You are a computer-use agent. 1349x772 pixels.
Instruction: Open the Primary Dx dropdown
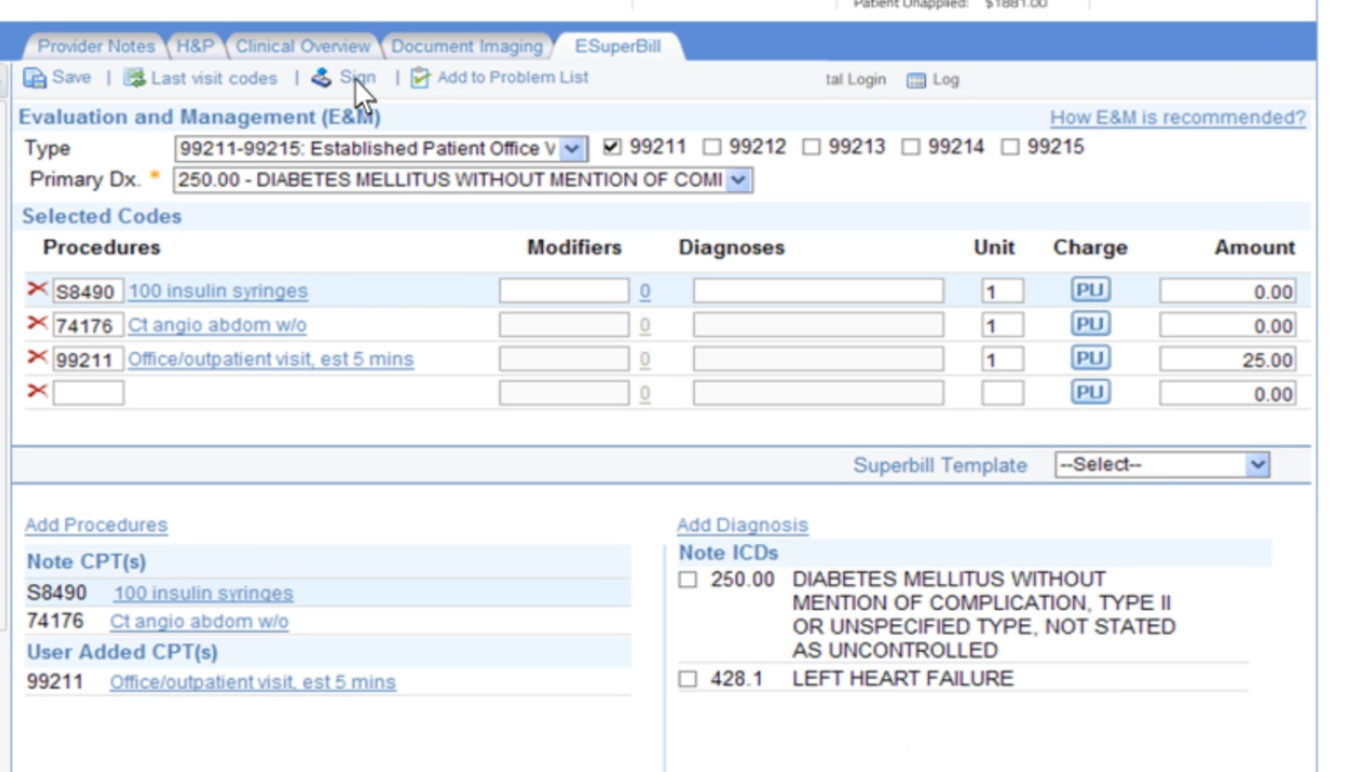coord(738,181)
